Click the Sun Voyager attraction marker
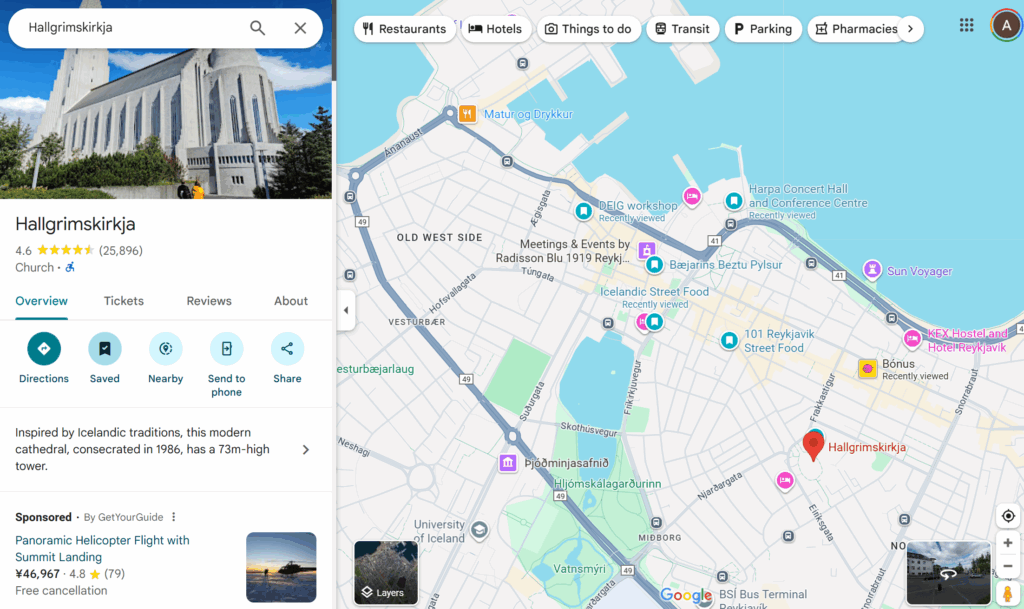This screenshot has height=609, width=1024. click(872, 269)
